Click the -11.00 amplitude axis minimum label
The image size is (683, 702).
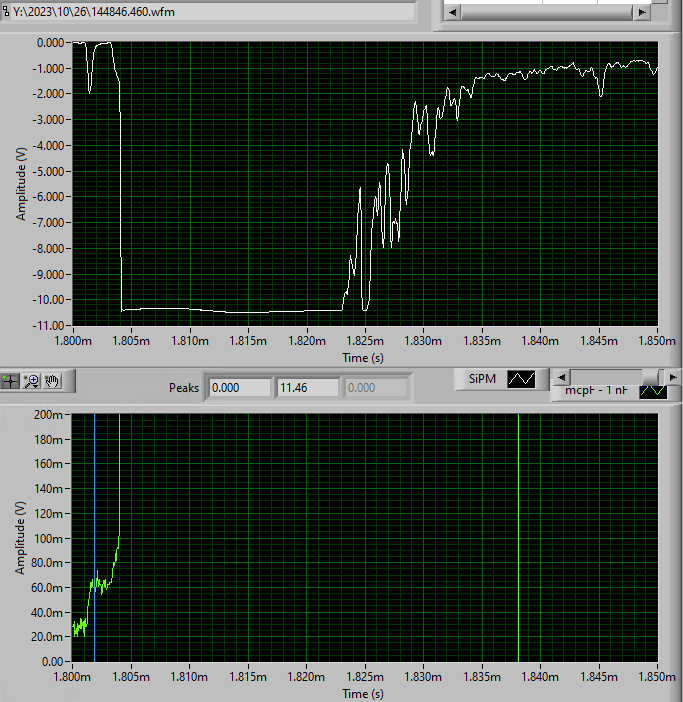48,325
